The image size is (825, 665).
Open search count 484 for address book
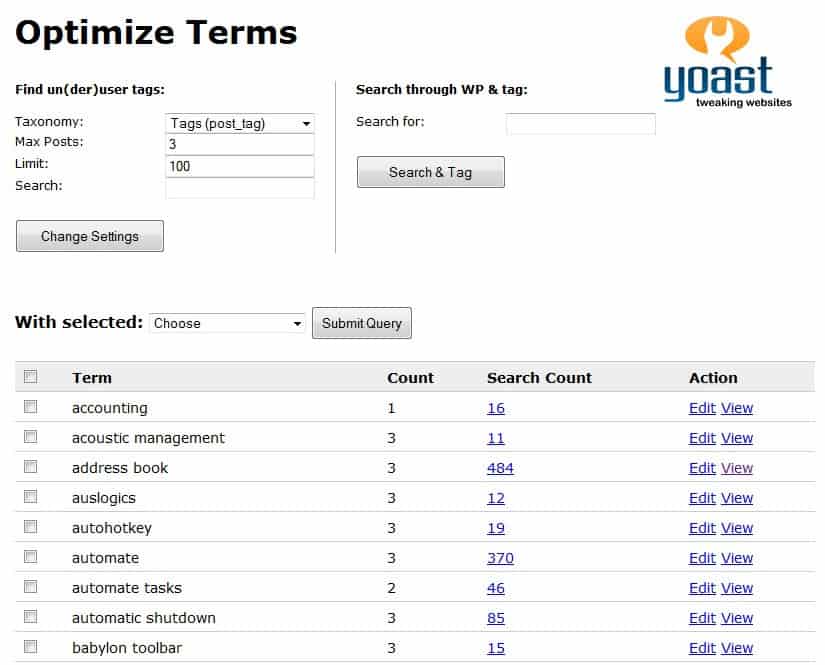[x=500, y=467]
